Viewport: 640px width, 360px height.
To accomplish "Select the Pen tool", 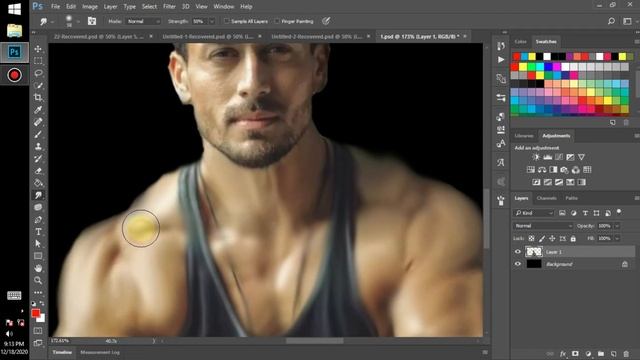I will 38,220.
